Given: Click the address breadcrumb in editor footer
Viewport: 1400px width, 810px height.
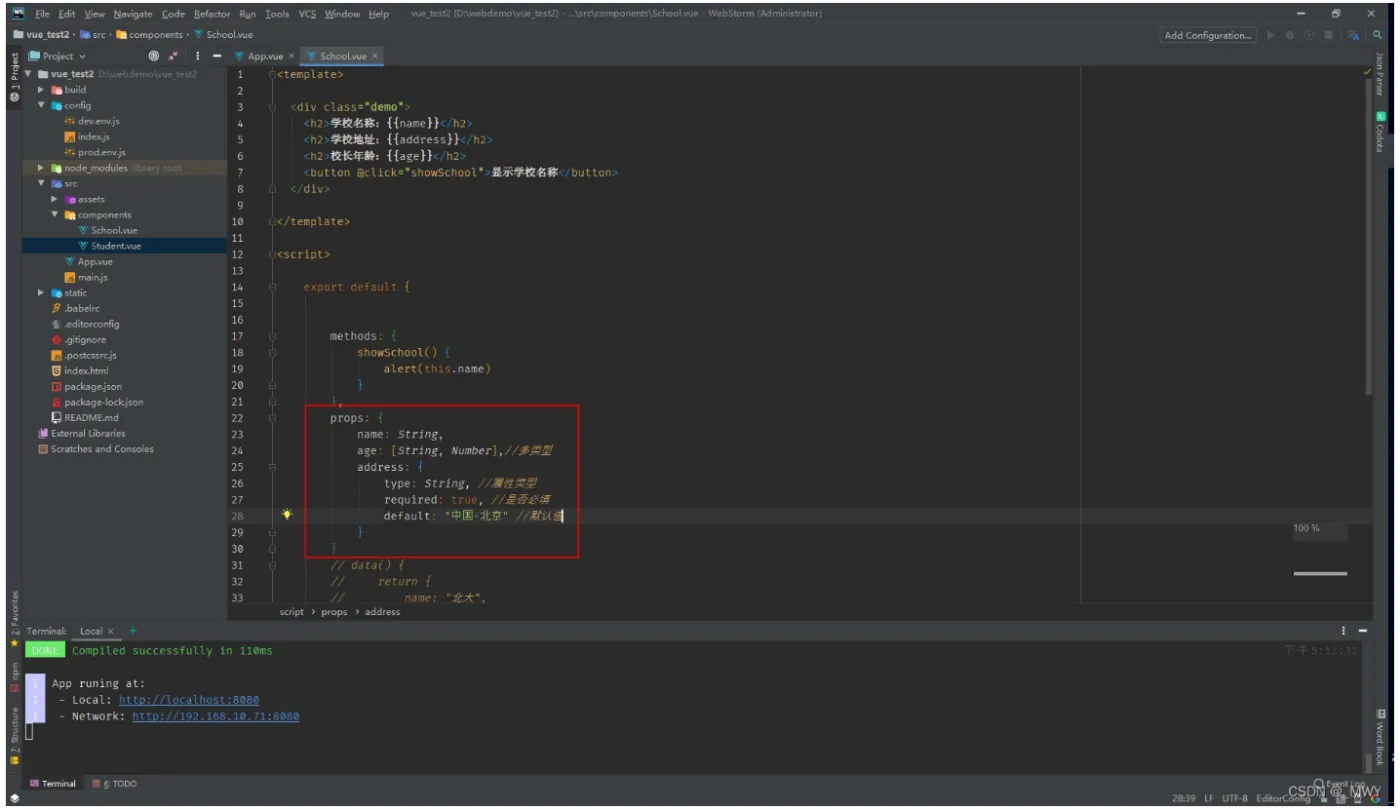Looking at the screenshot, I should coord(382,612).
